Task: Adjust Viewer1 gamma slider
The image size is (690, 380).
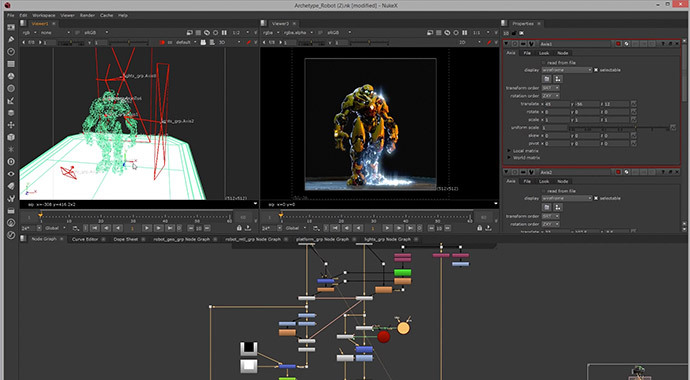Action: (129, 43)
